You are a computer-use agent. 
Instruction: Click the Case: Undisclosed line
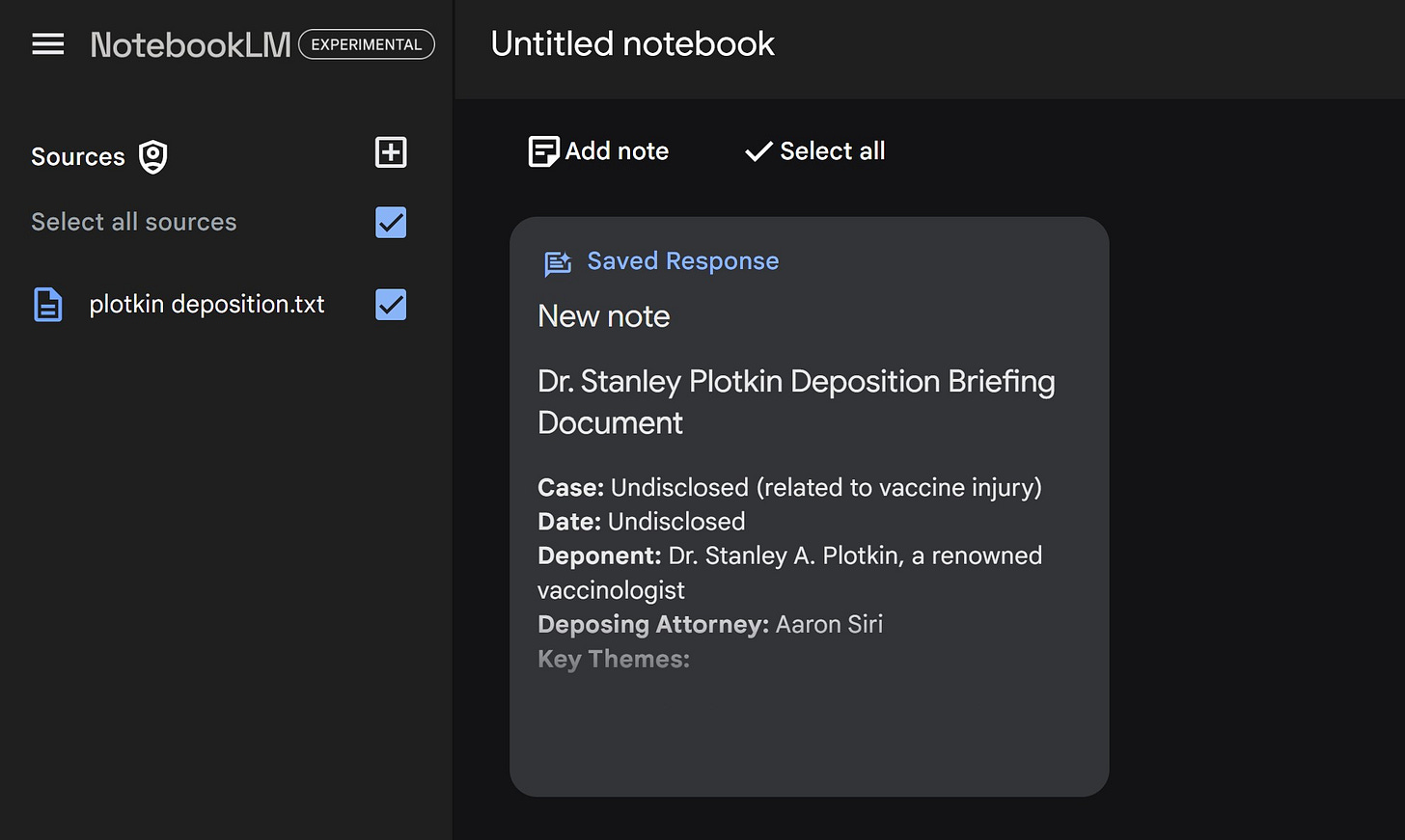[x=789, y=487]
